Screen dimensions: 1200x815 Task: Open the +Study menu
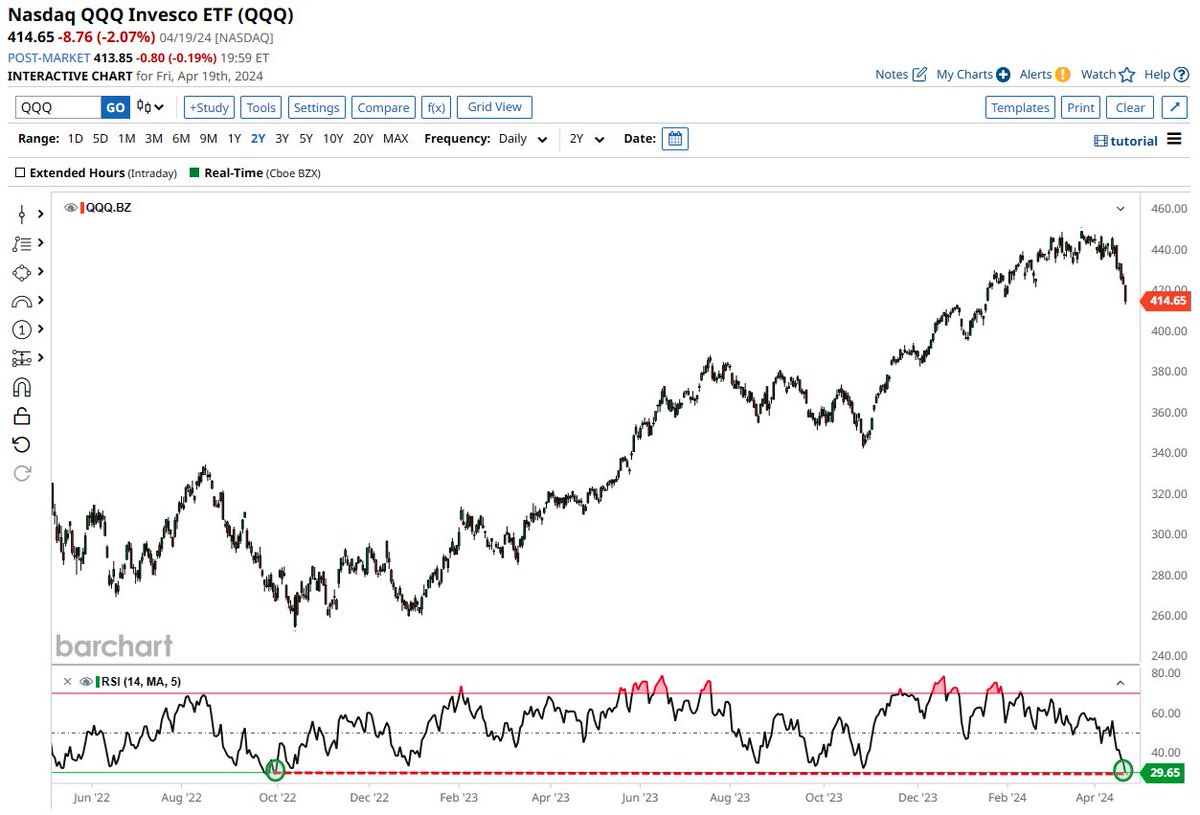tap(208, 107)
